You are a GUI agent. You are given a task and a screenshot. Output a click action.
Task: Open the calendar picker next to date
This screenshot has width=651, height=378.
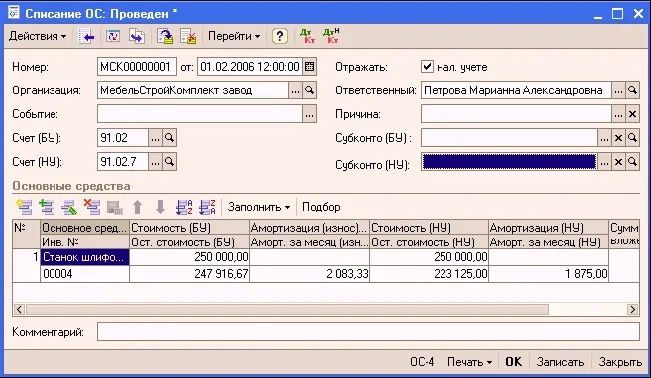click(309, 66)
